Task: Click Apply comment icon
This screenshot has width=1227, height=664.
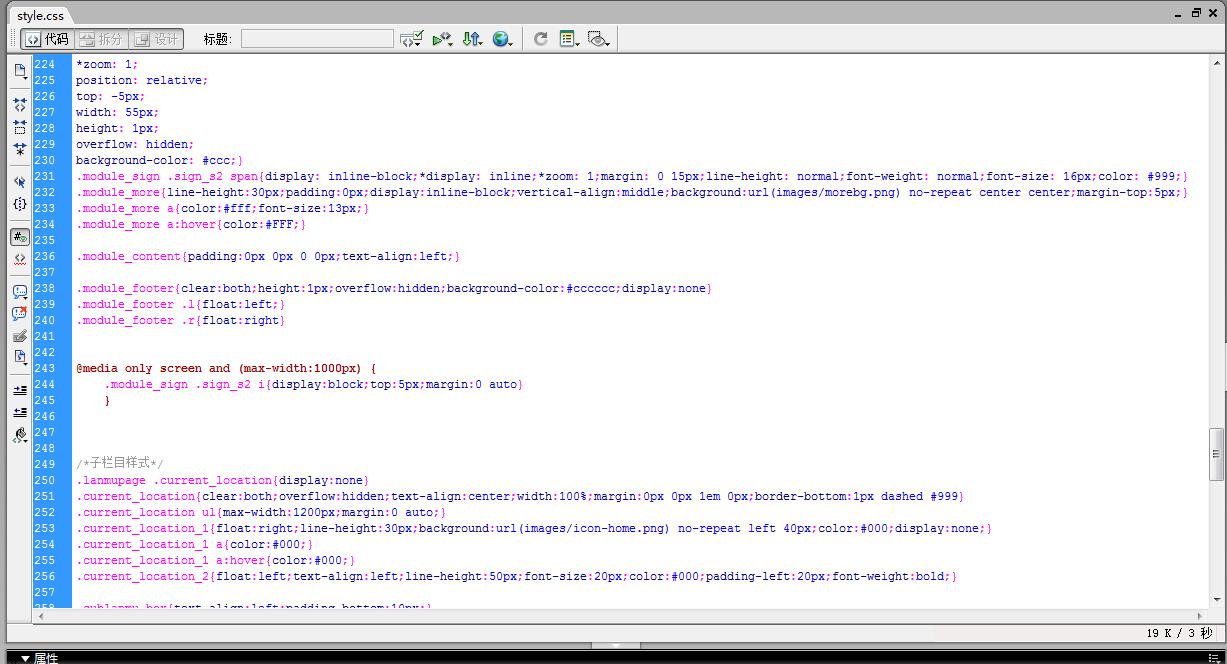Action: (x=20, y=292)
